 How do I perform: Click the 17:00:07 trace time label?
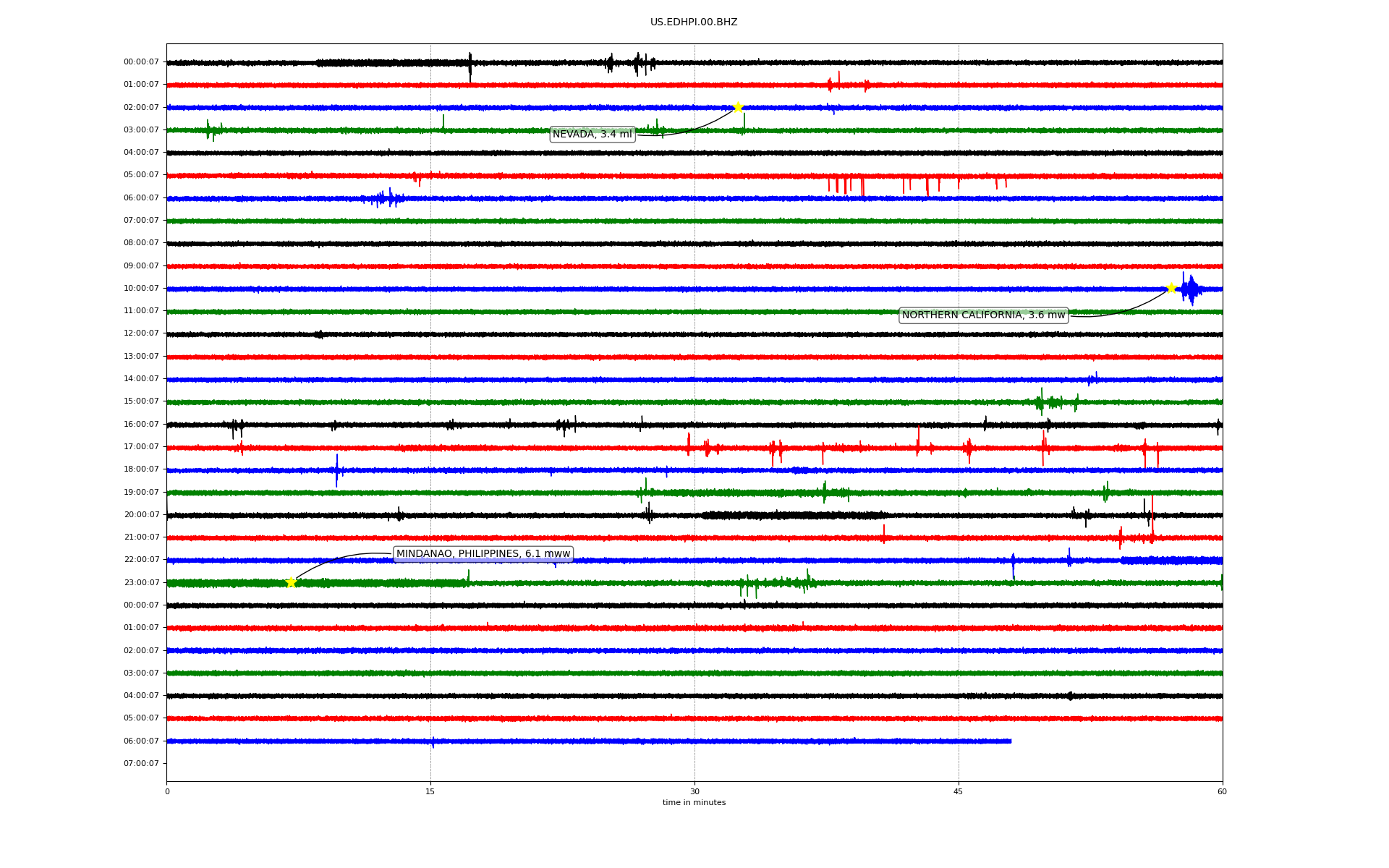pyautogui.click(x=141, y=446)
